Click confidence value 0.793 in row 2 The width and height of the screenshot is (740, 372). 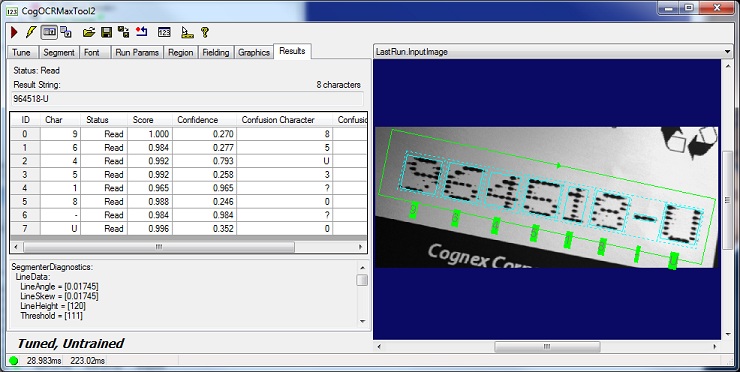[205, 161]
